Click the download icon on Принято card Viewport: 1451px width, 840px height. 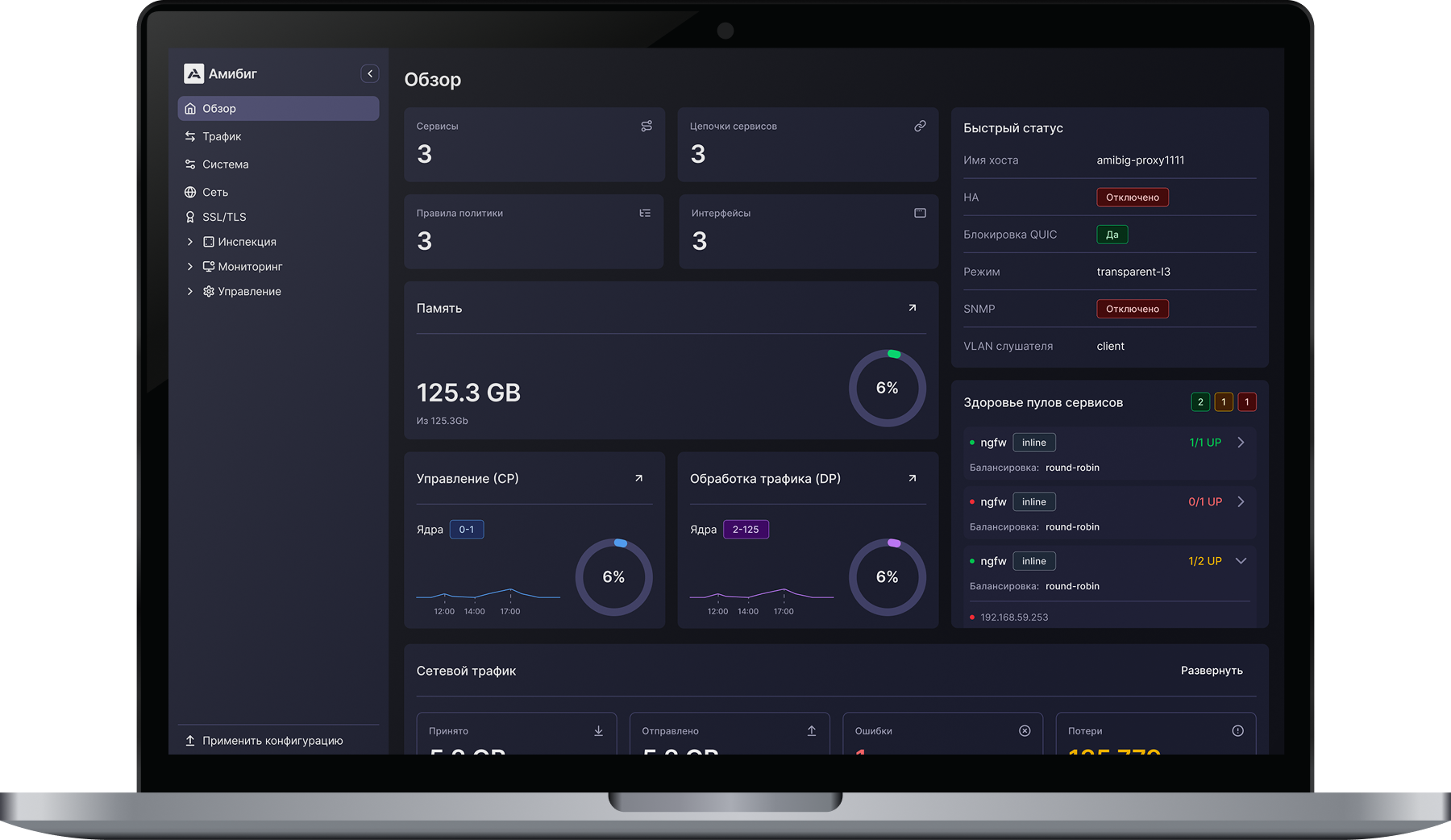(x=598, y=731)
